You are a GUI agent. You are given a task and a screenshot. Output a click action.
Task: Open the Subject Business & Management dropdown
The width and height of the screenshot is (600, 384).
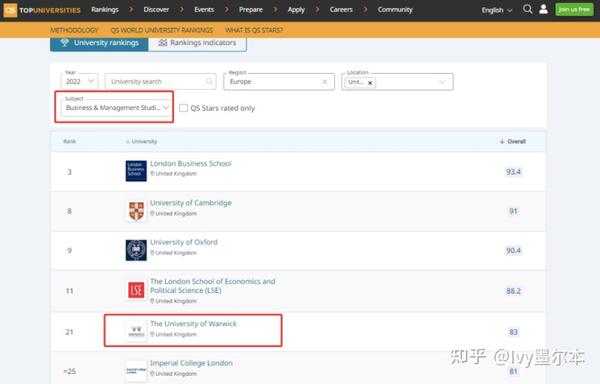point(116,108)
